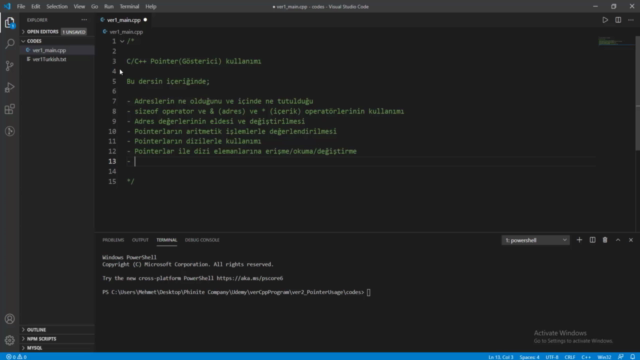Click unsaved dot on ver1_main.cpp tab
Image resolution: width=640 pixels, height=360 pixels.
pos(145,20)
